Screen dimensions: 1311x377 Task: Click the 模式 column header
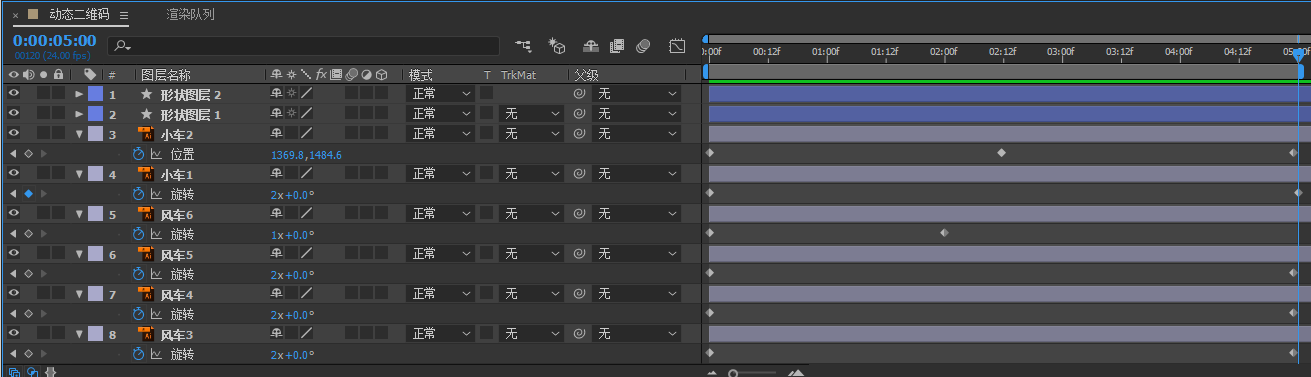421,74
